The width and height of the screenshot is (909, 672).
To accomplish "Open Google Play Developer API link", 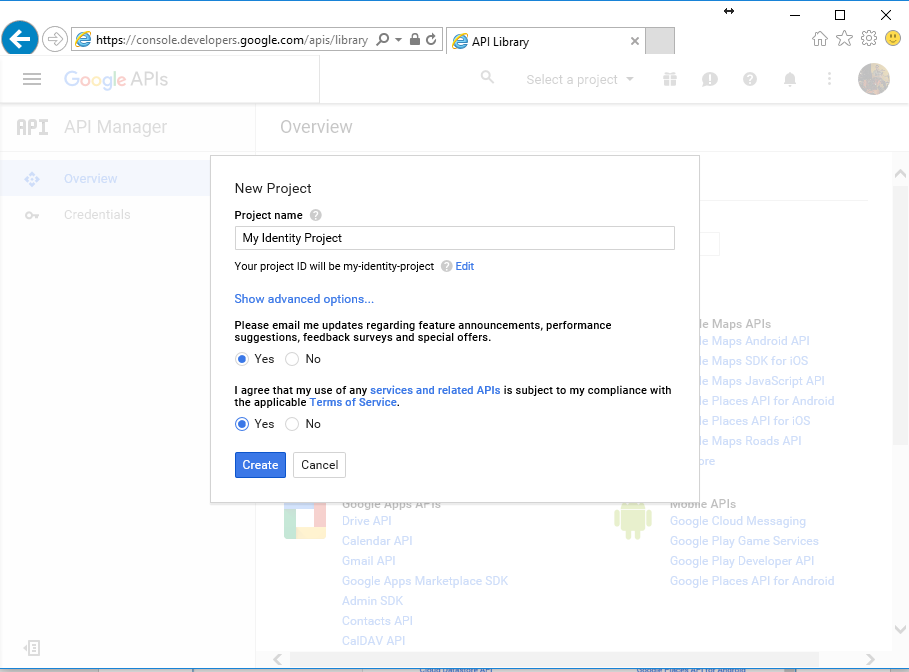I will point(741,561).
